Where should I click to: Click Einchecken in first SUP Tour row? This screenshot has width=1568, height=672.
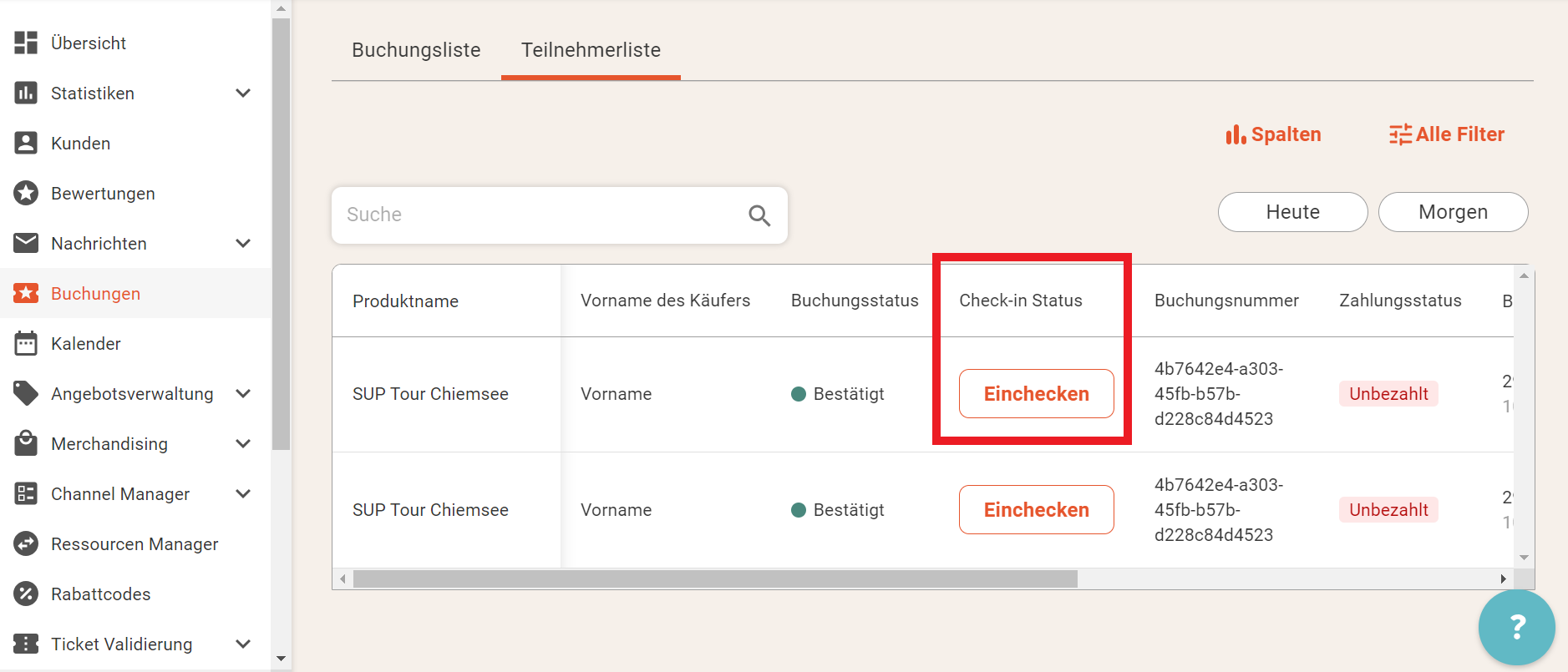[1036, 393]
